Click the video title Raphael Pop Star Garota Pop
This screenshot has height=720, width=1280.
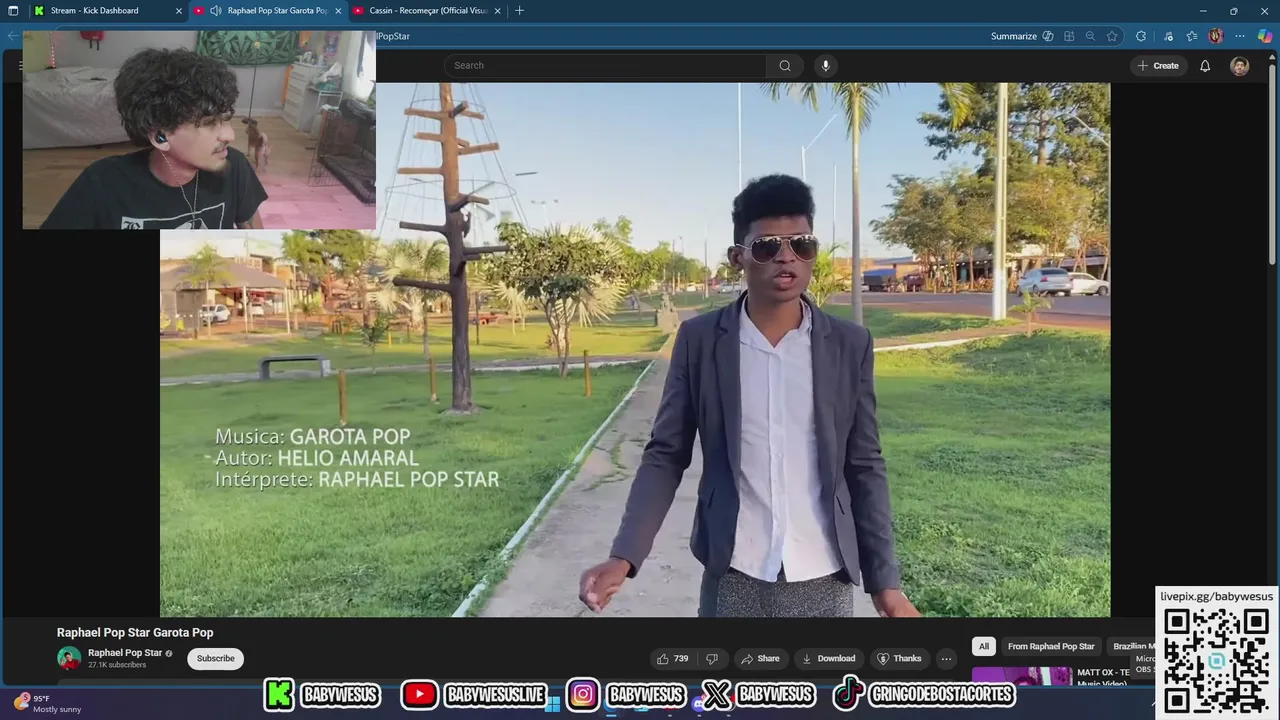click(135, 632)
